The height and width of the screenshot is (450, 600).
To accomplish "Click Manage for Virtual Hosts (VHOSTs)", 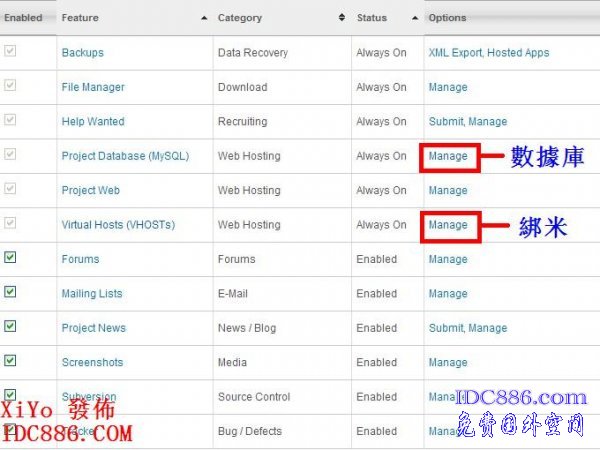I will click(448, 225).
